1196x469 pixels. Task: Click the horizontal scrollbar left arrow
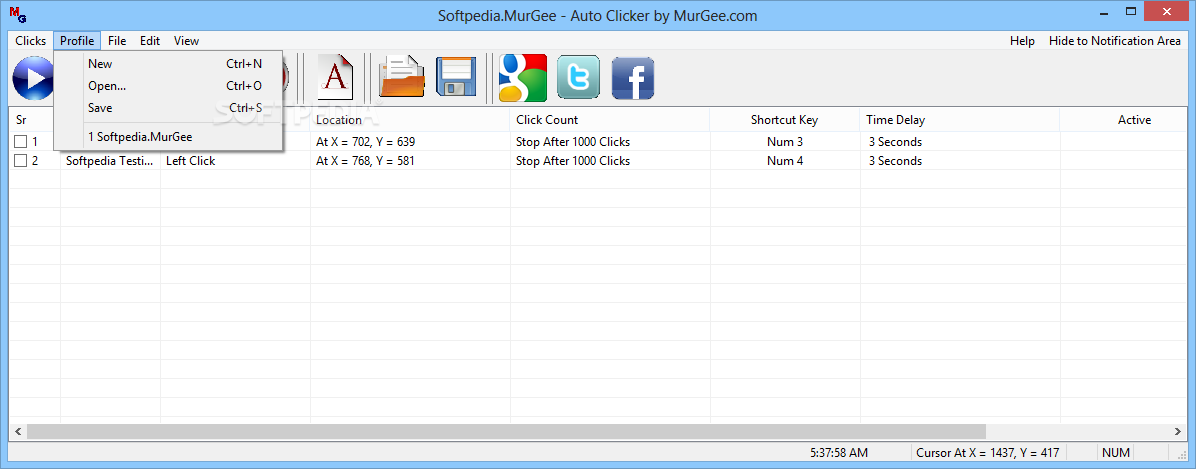pos(18,432)
